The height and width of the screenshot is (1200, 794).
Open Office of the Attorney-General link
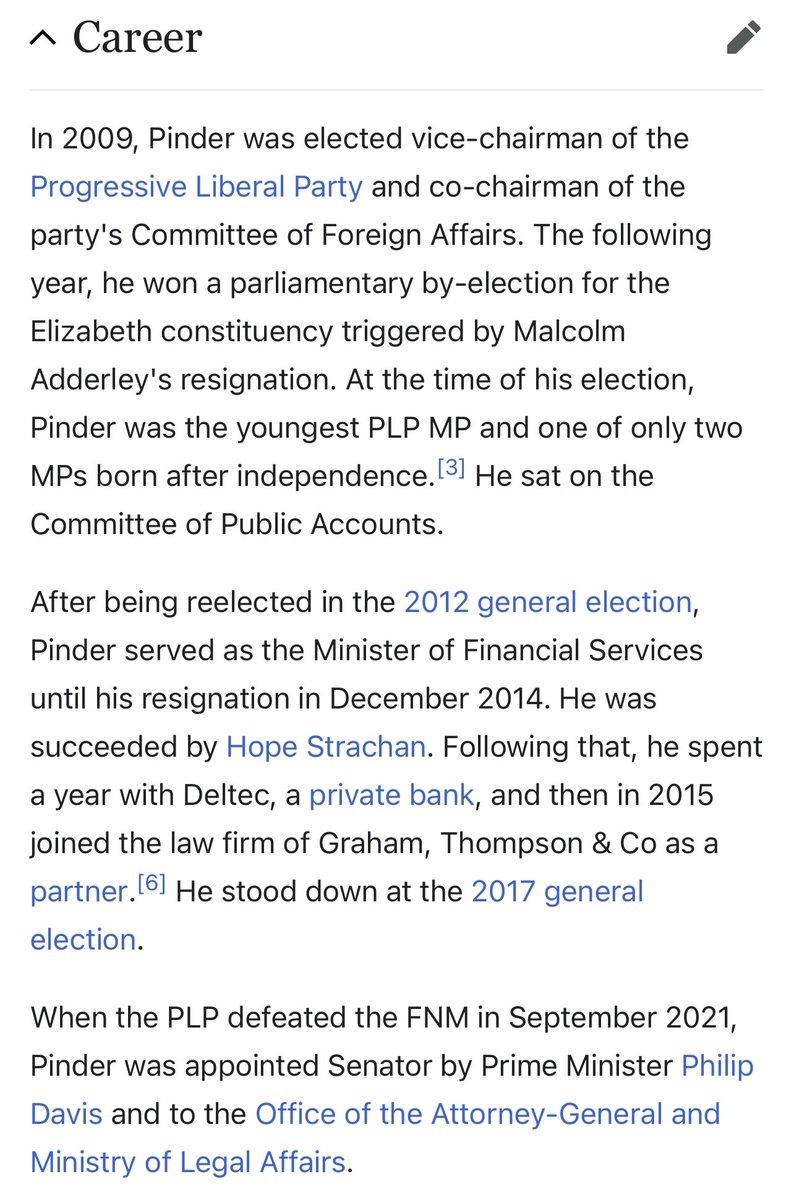487,1113
